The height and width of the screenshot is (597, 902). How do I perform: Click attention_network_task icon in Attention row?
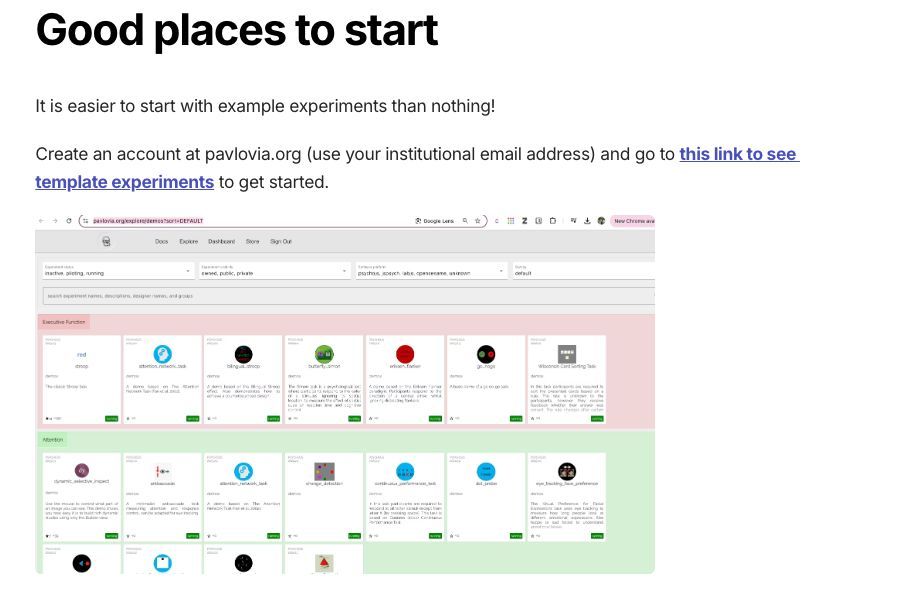[243, 472]
